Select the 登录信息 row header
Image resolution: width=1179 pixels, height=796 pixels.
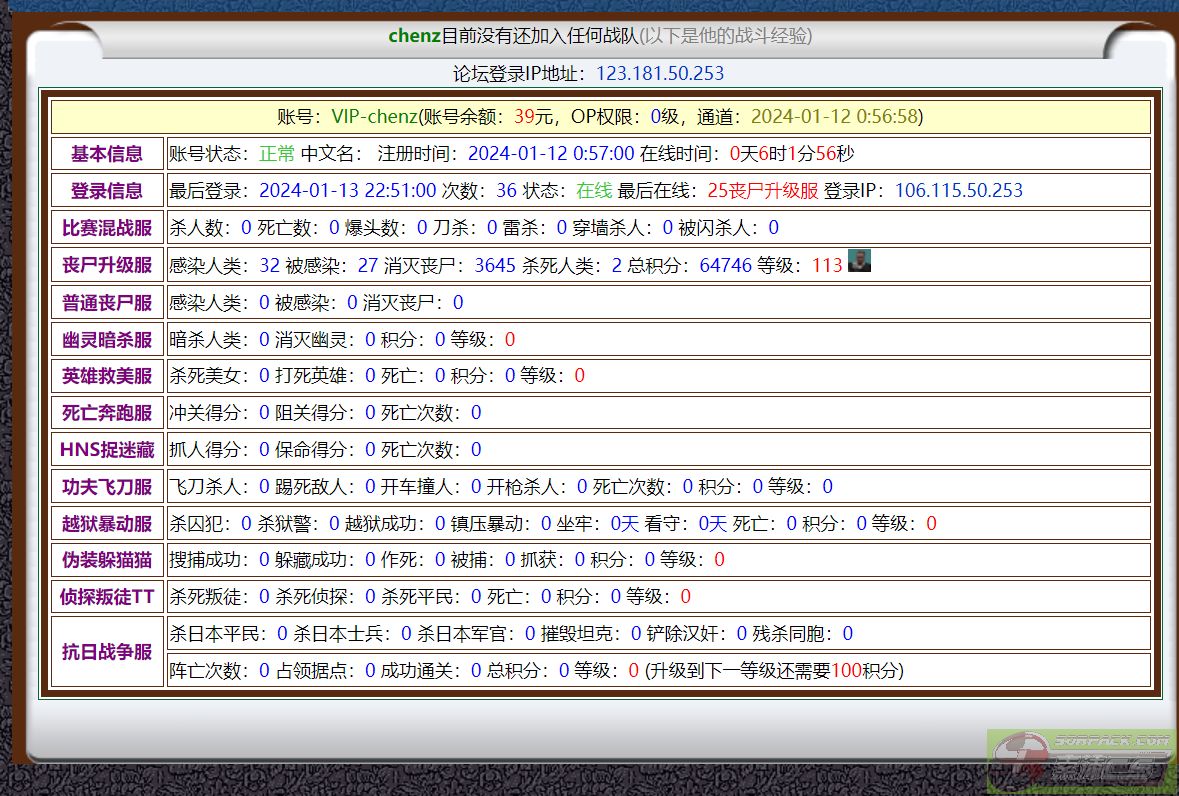pos(107,191)
